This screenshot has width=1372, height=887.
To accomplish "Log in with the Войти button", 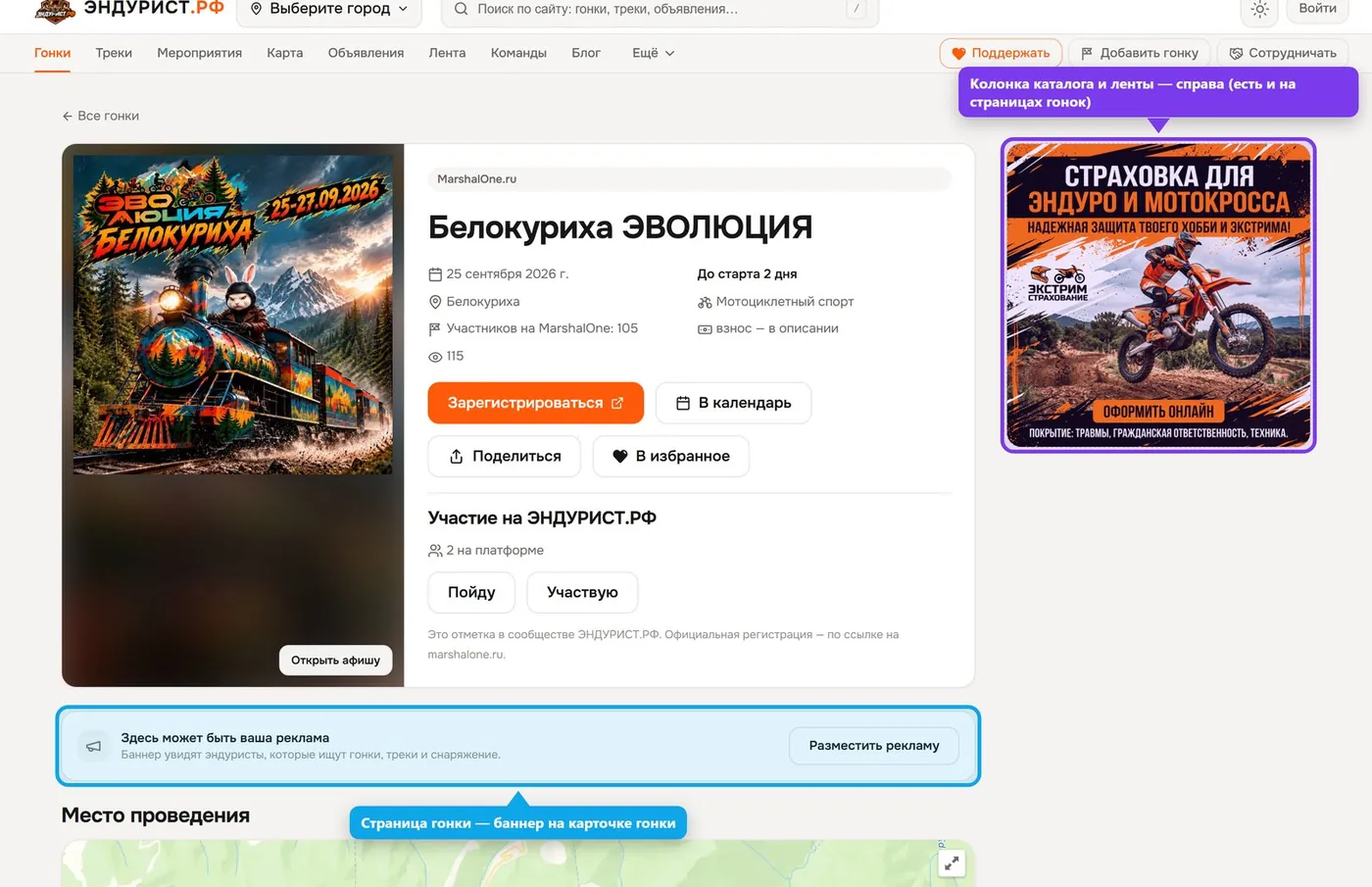I will [1317, 9].
